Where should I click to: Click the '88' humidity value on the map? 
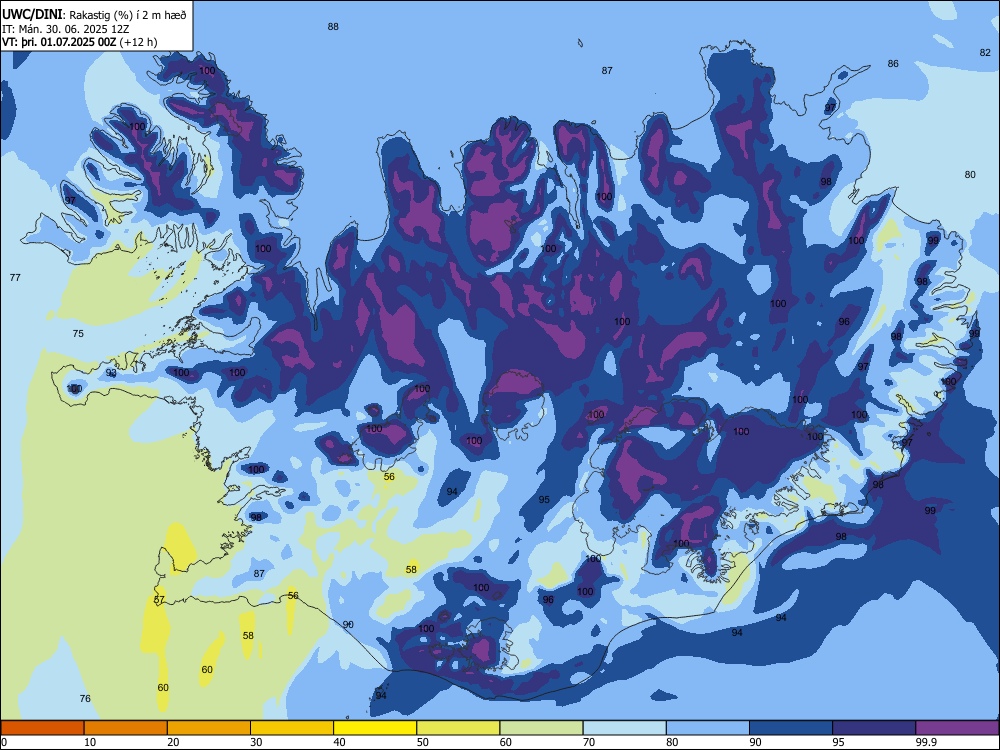(x=333, y=27)
